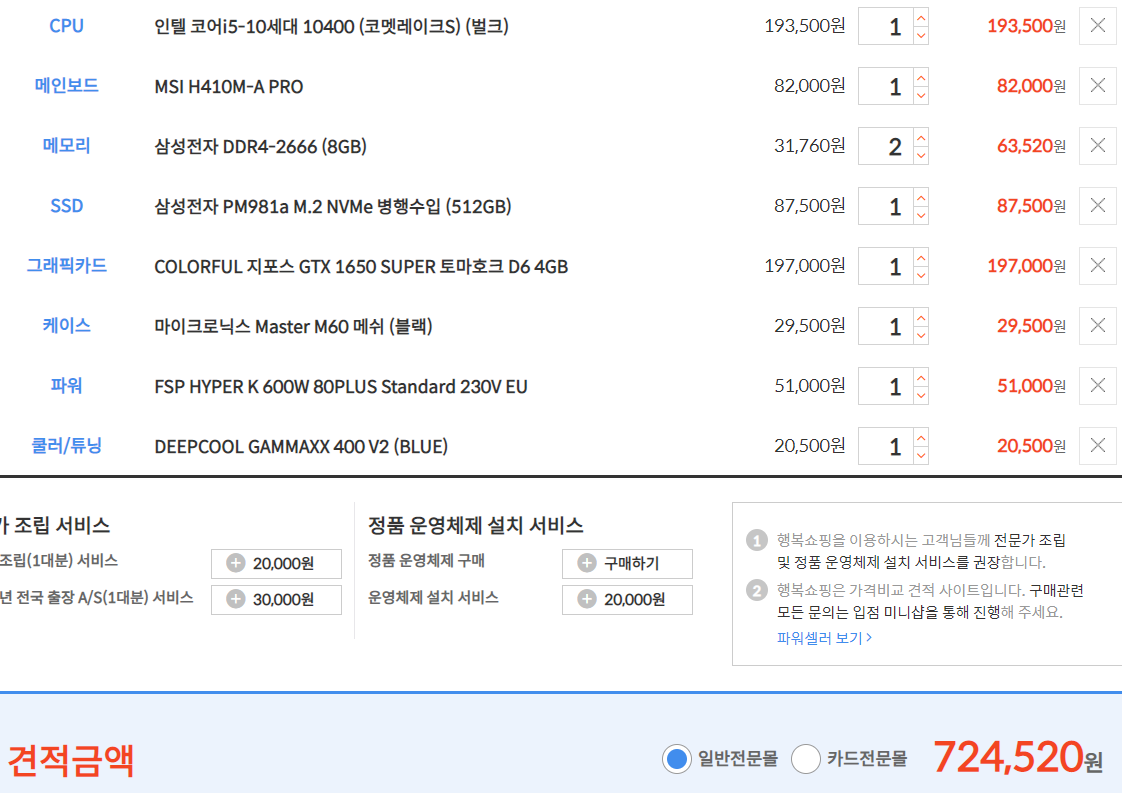
Task: Decrease SSD quantity with down arrow
Action: tap(921, 215)
